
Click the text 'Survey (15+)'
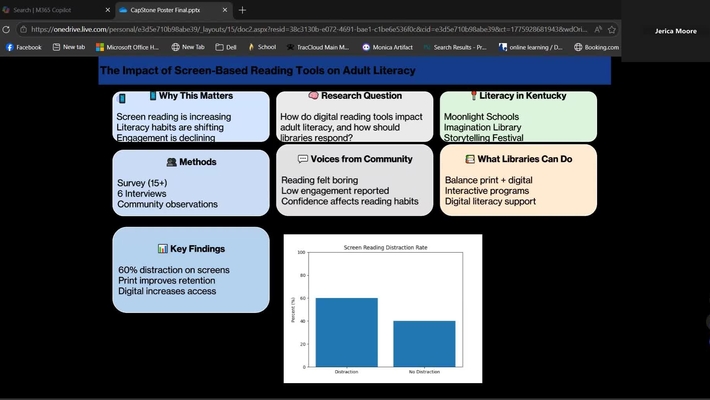coord(142,183)
